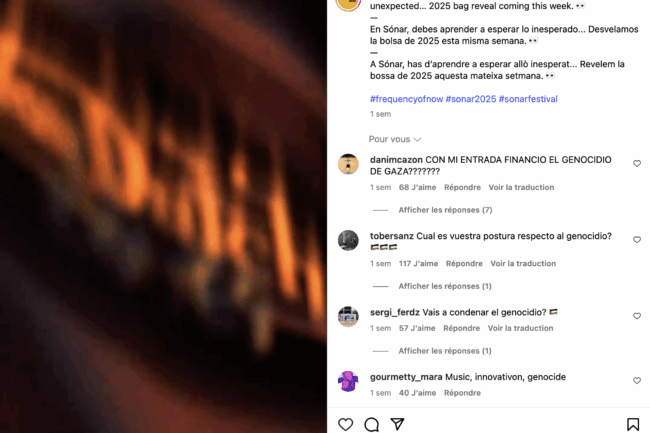Screen dimensions: 650x433
Task: Open danimcazon's profile avatar
Action: 348,164
